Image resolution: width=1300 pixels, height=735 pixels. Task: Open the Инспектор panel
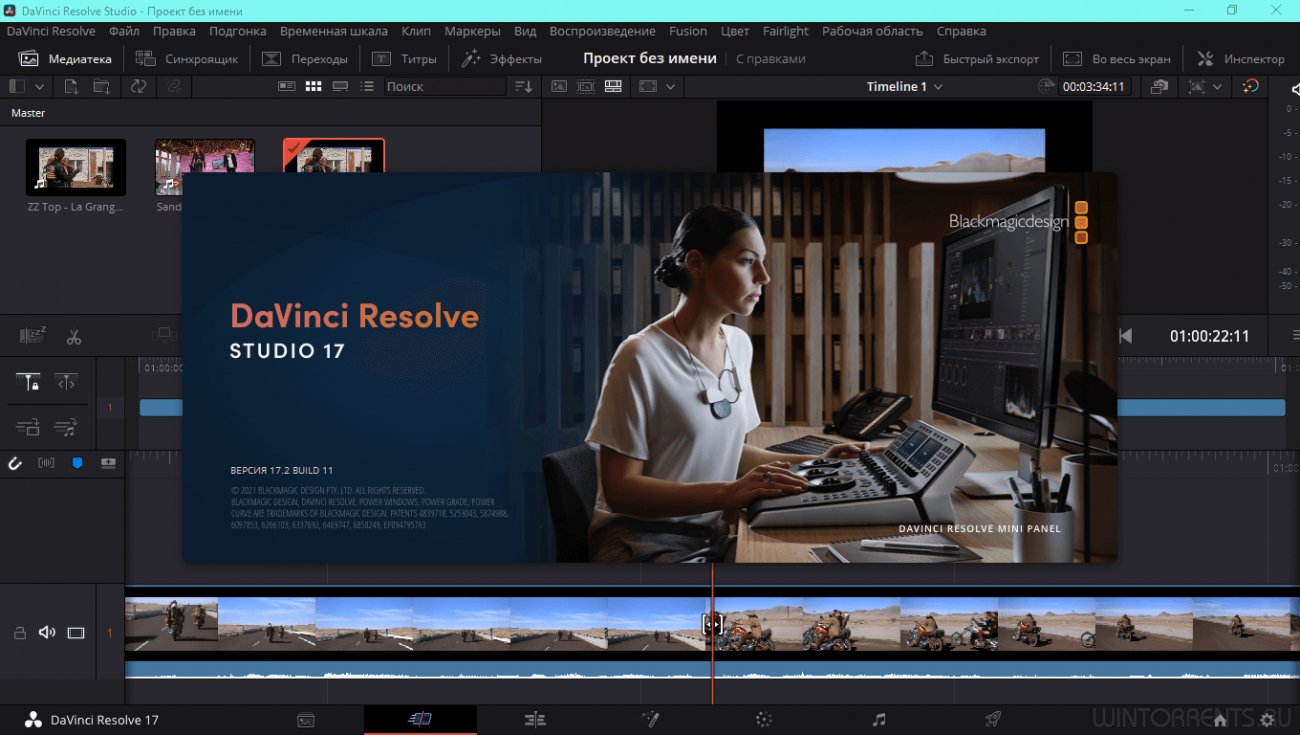click(1241, 59)
